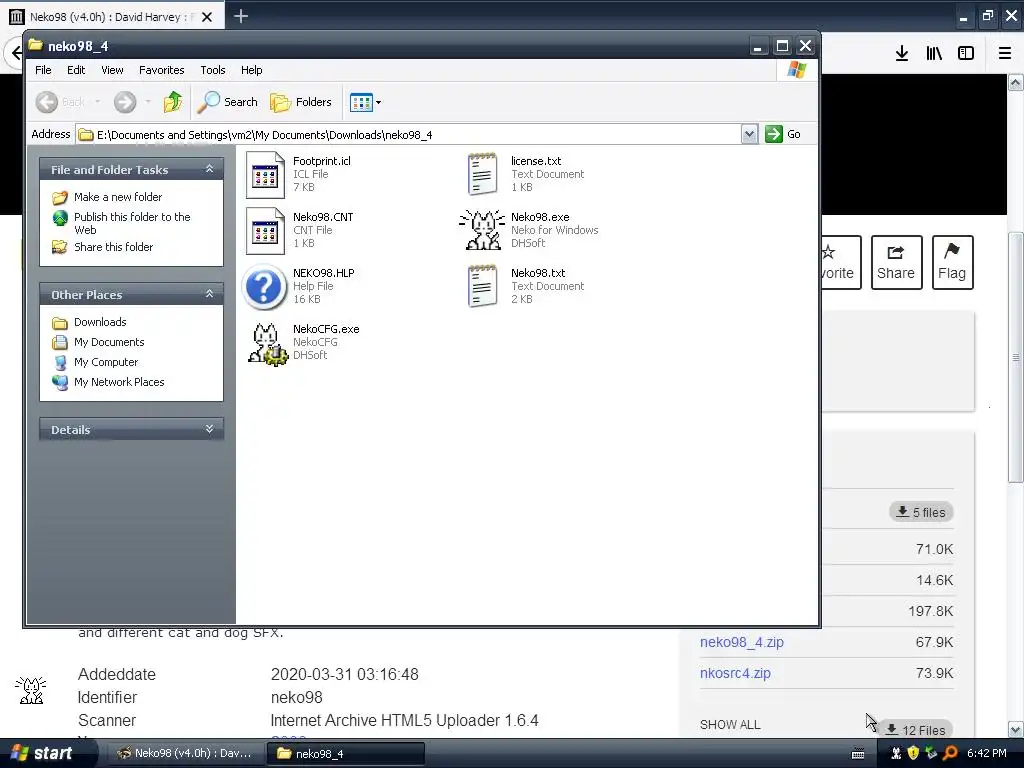Image resolution: width=1024 pixels, height=768 pixels.
Task: Open the Forward history dropdown arrow
Action: click(x=148, y=102)
